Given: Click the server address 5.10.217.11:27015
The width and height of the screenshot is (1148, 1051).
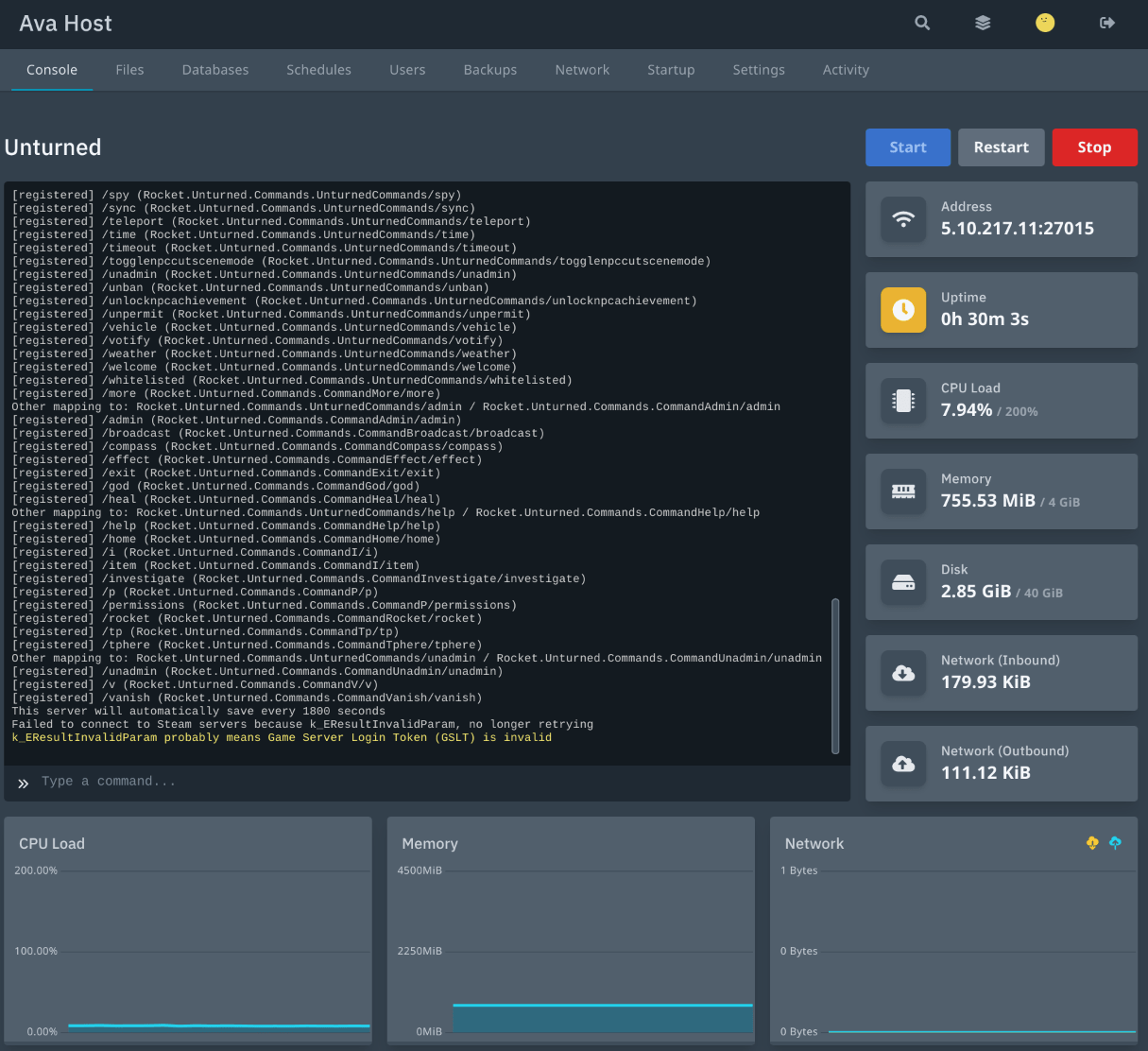Looking at the screenshot, I should pos(1018,229).
